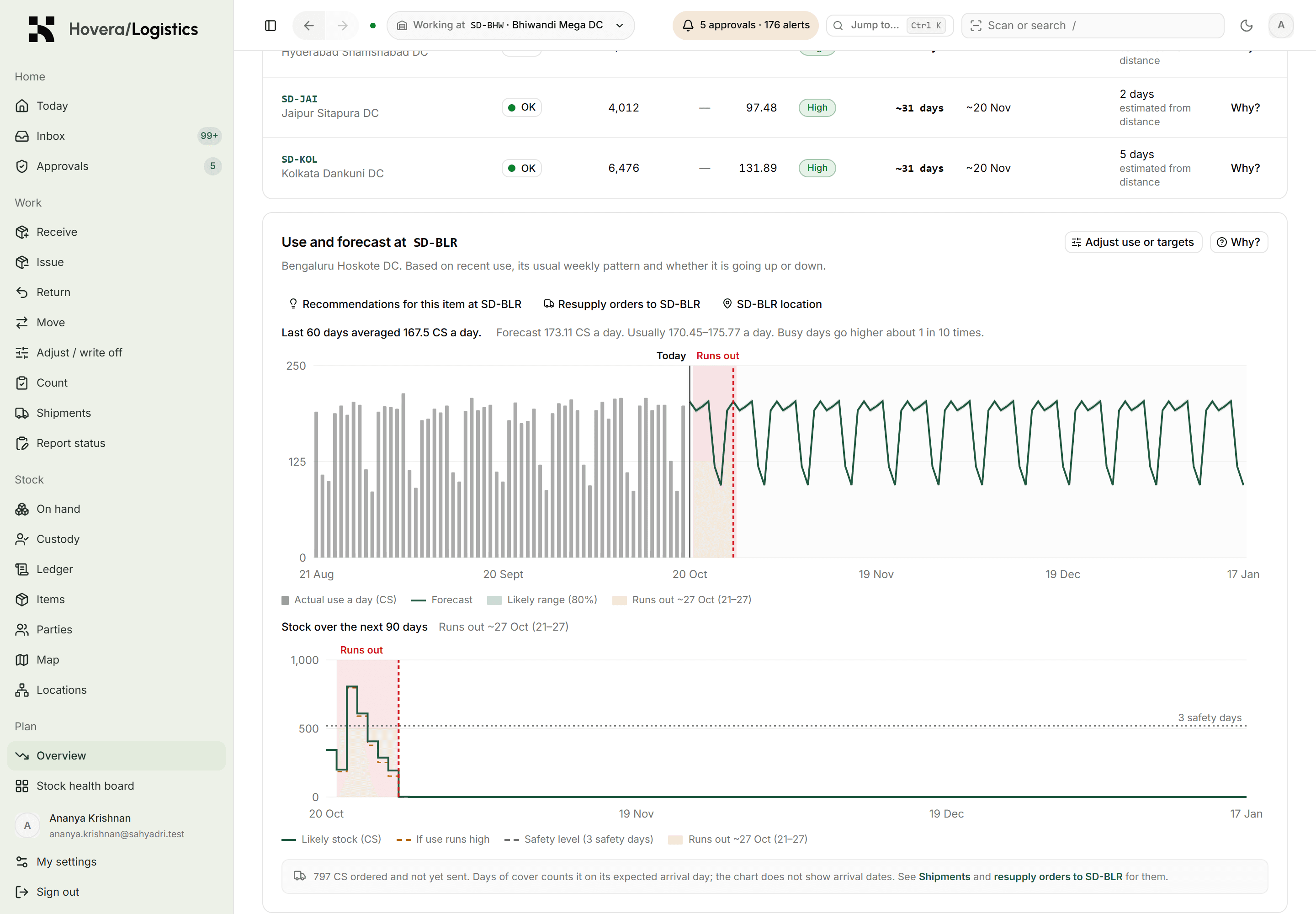
Task: Open Resupply orders to SD-BLR
Action: tap(622, 304)
